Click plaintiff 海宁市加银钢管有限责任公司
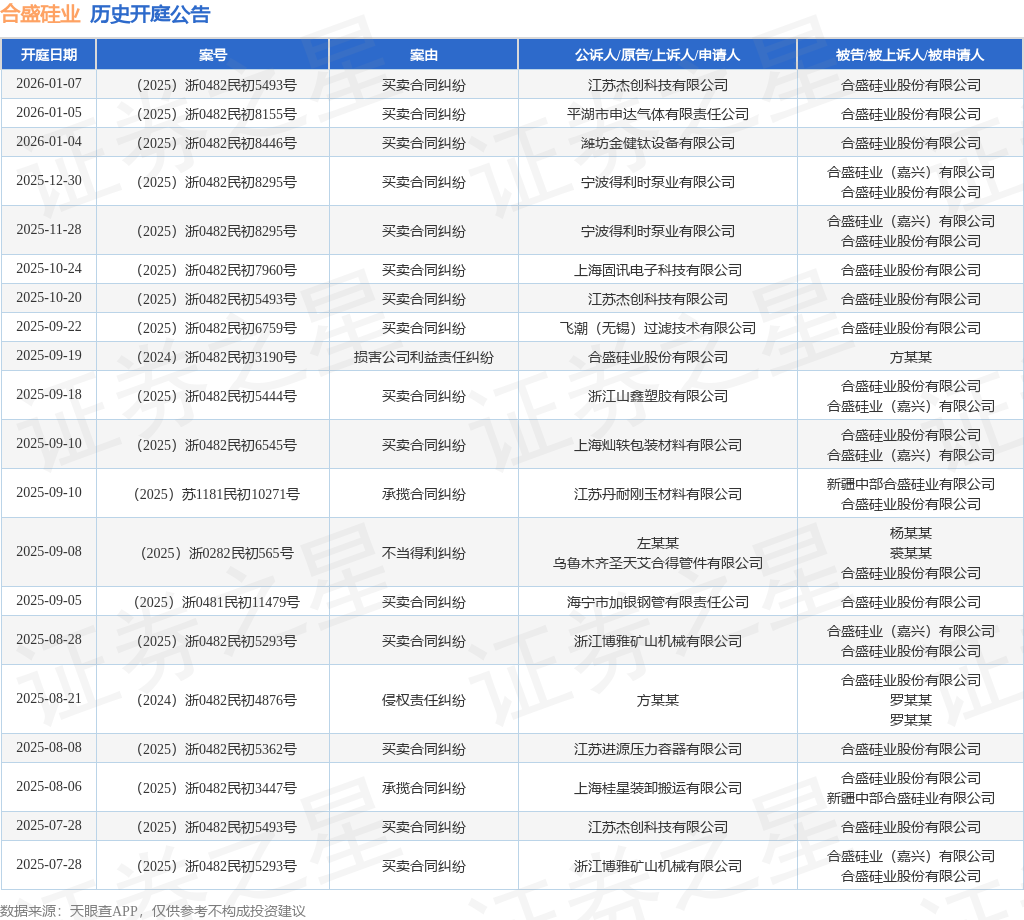Screen dimensions: 1024x920 (x=658, y=602)
